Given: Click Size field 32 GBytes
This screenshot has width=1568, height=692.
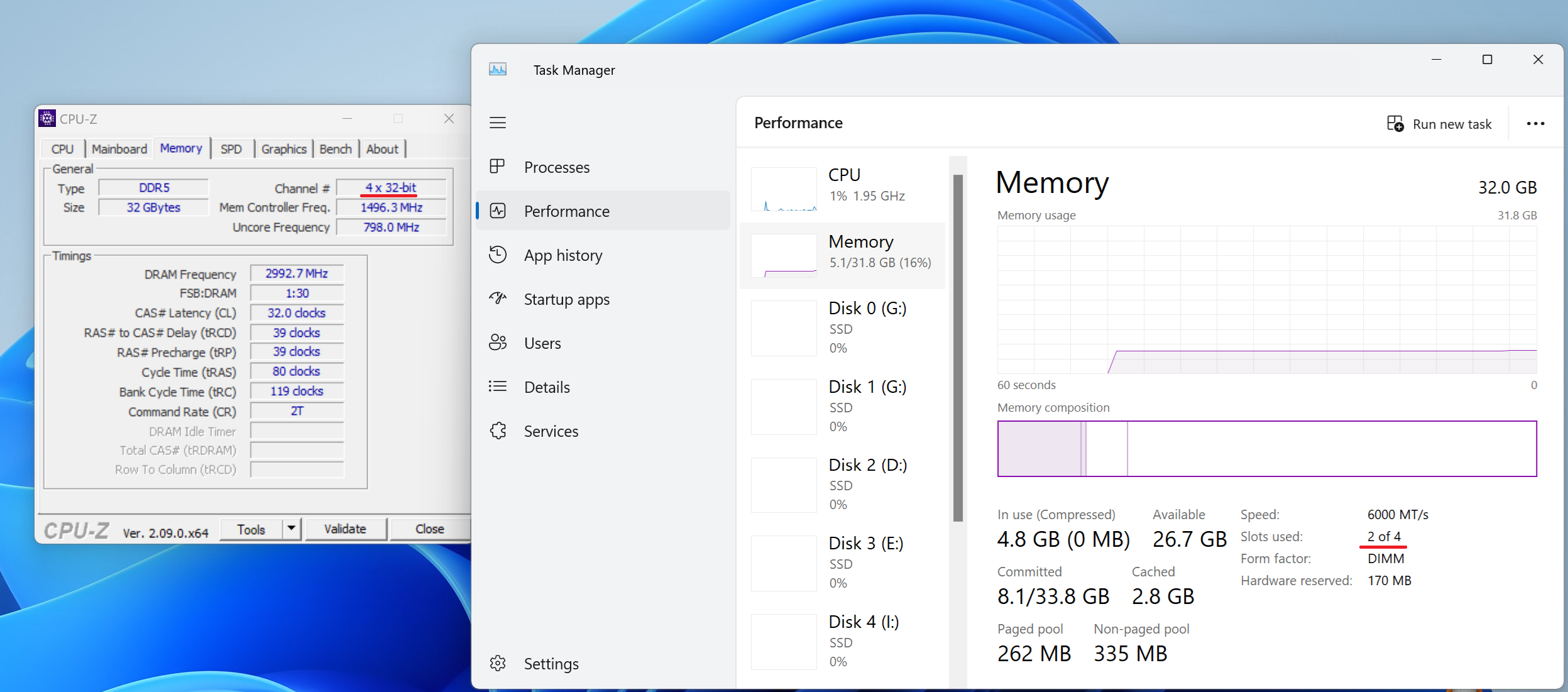Looking at the screenshot, I should 154,207.
